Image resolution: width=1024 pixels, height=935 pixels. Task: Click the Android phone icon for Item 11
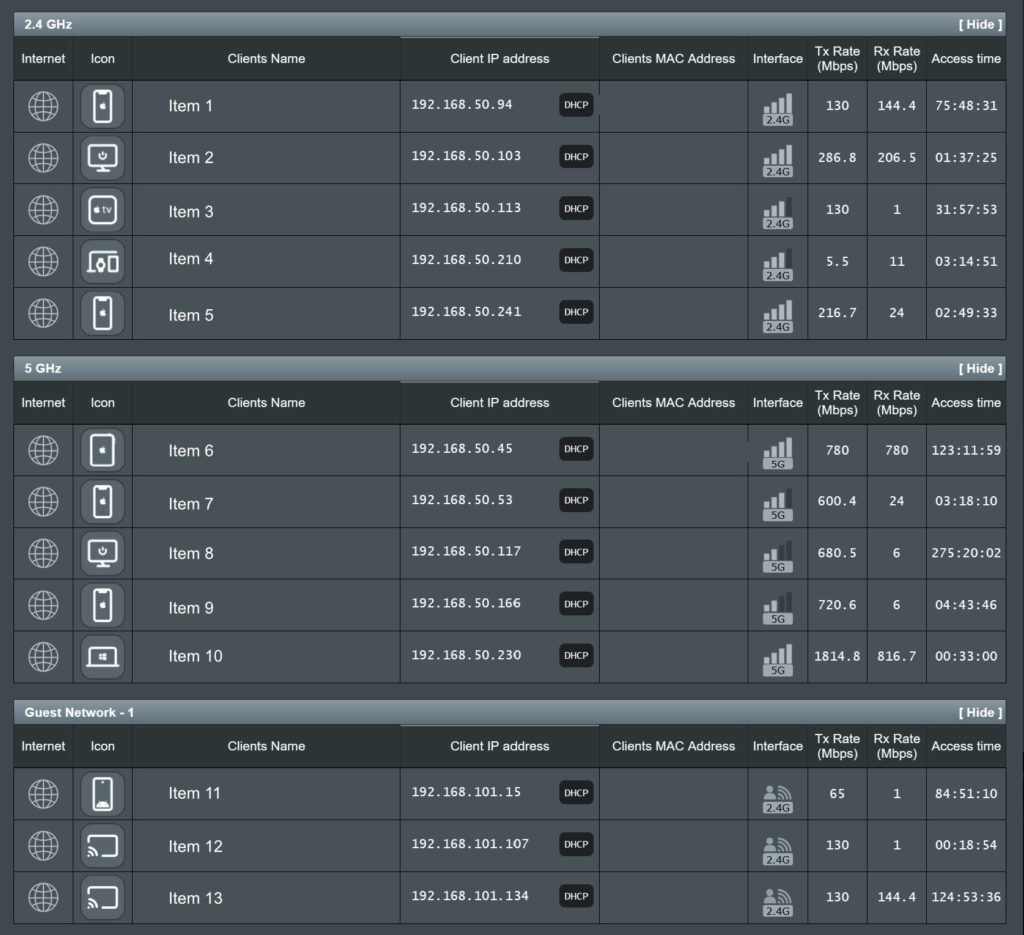(103, 794)
